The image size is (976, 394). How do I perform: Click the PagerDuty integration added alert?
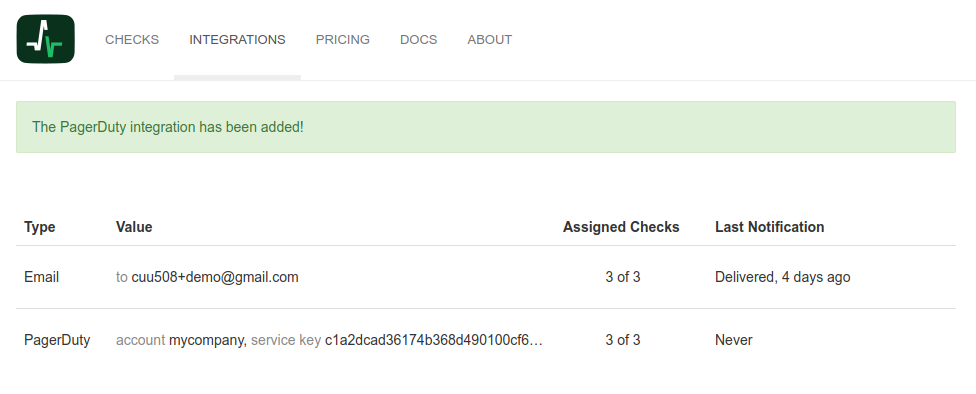[x=486, y=127]
